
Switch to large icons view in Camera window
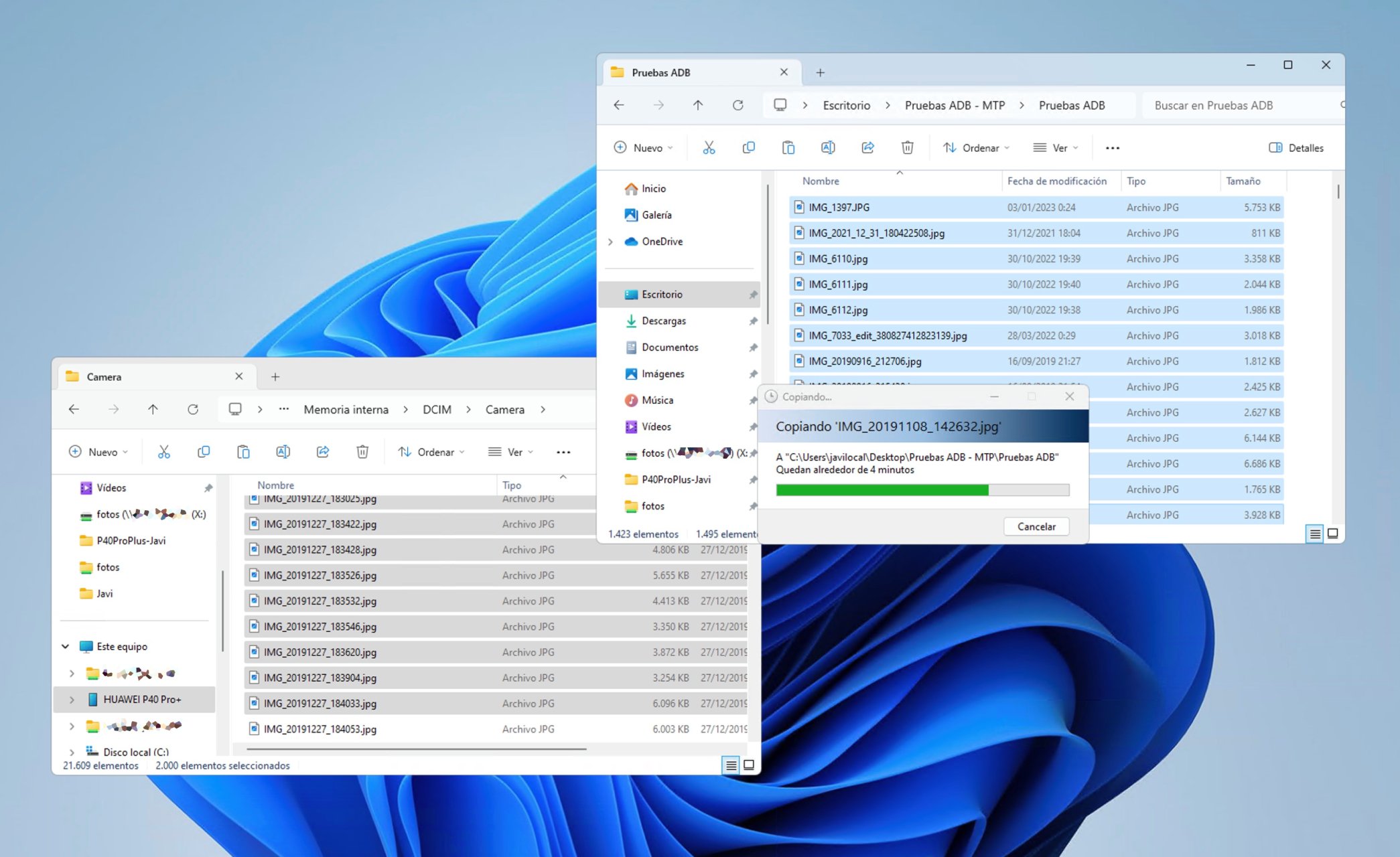[749, 765]
